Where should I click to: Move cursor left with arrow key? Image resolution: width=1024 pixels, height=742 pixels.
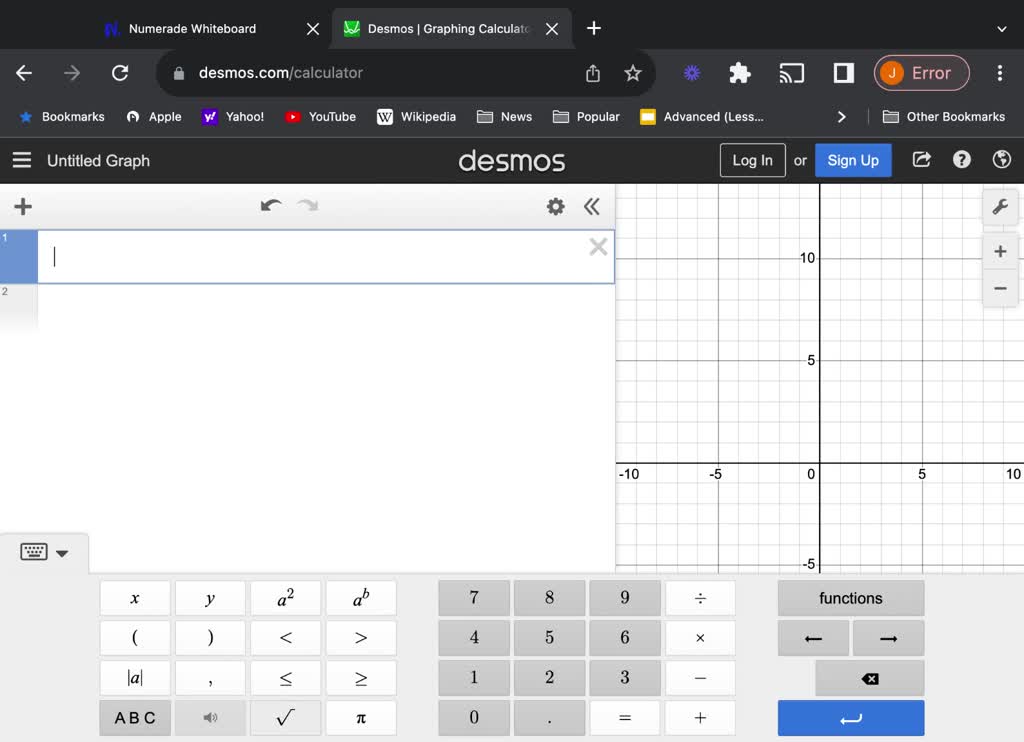[x=813, y=638]
